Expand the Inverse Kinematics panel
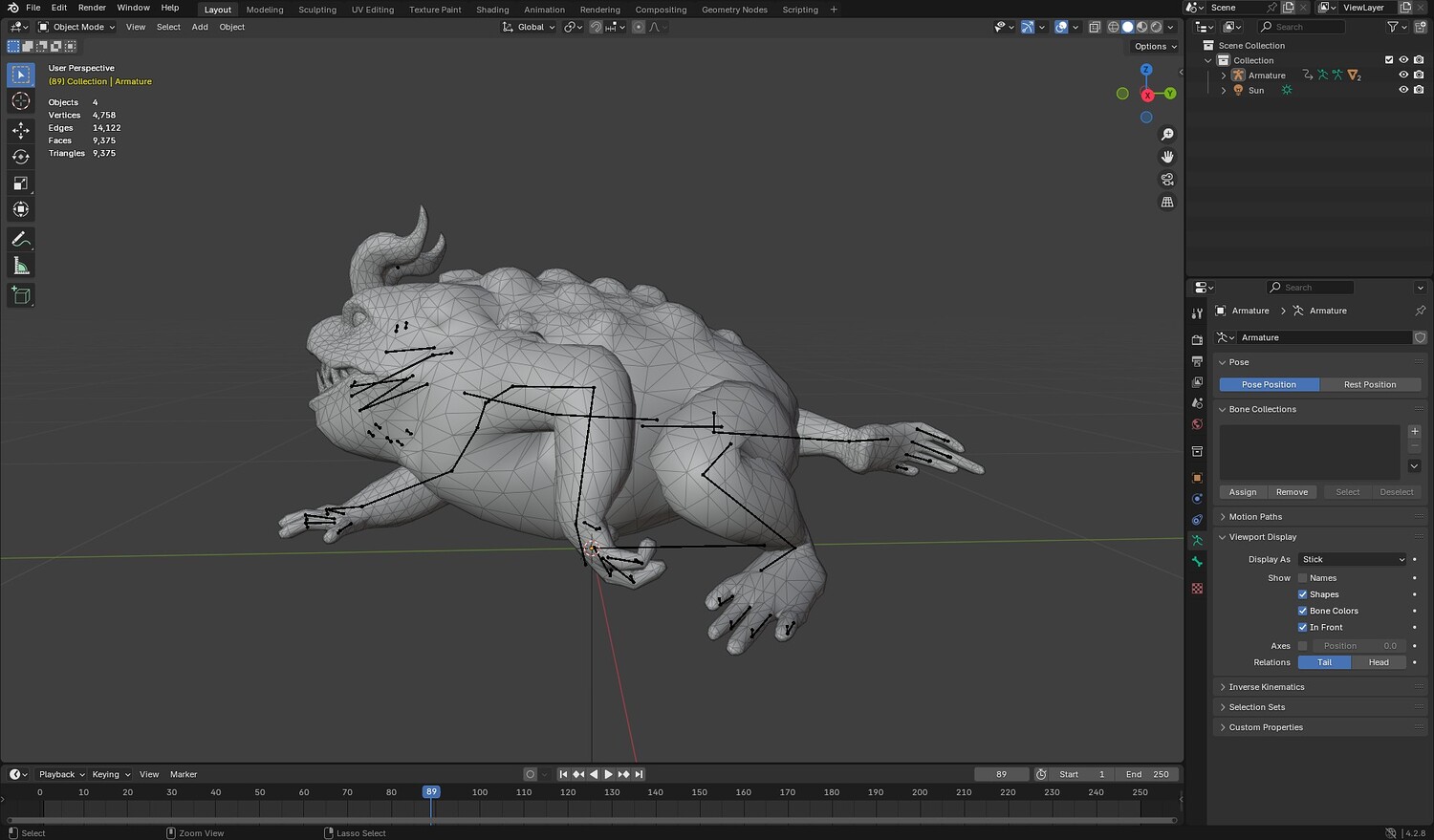Viewport: 1434px width, 840px height. pyautogui.click(x=1266, y=687)
